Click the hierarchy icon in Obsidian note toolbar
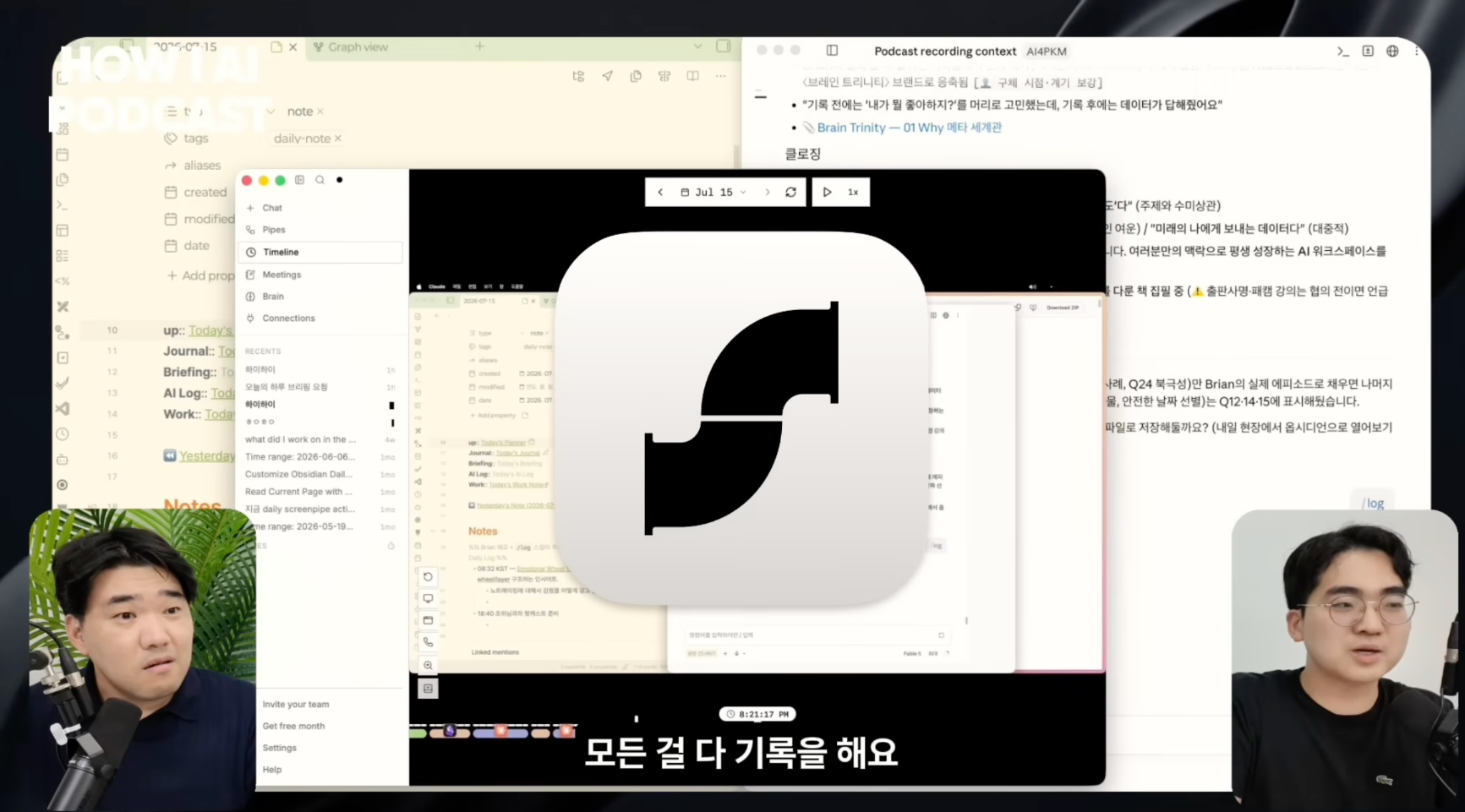This screenshot has height=812, width=1465. pyautogui.click(x=578, y=76)
